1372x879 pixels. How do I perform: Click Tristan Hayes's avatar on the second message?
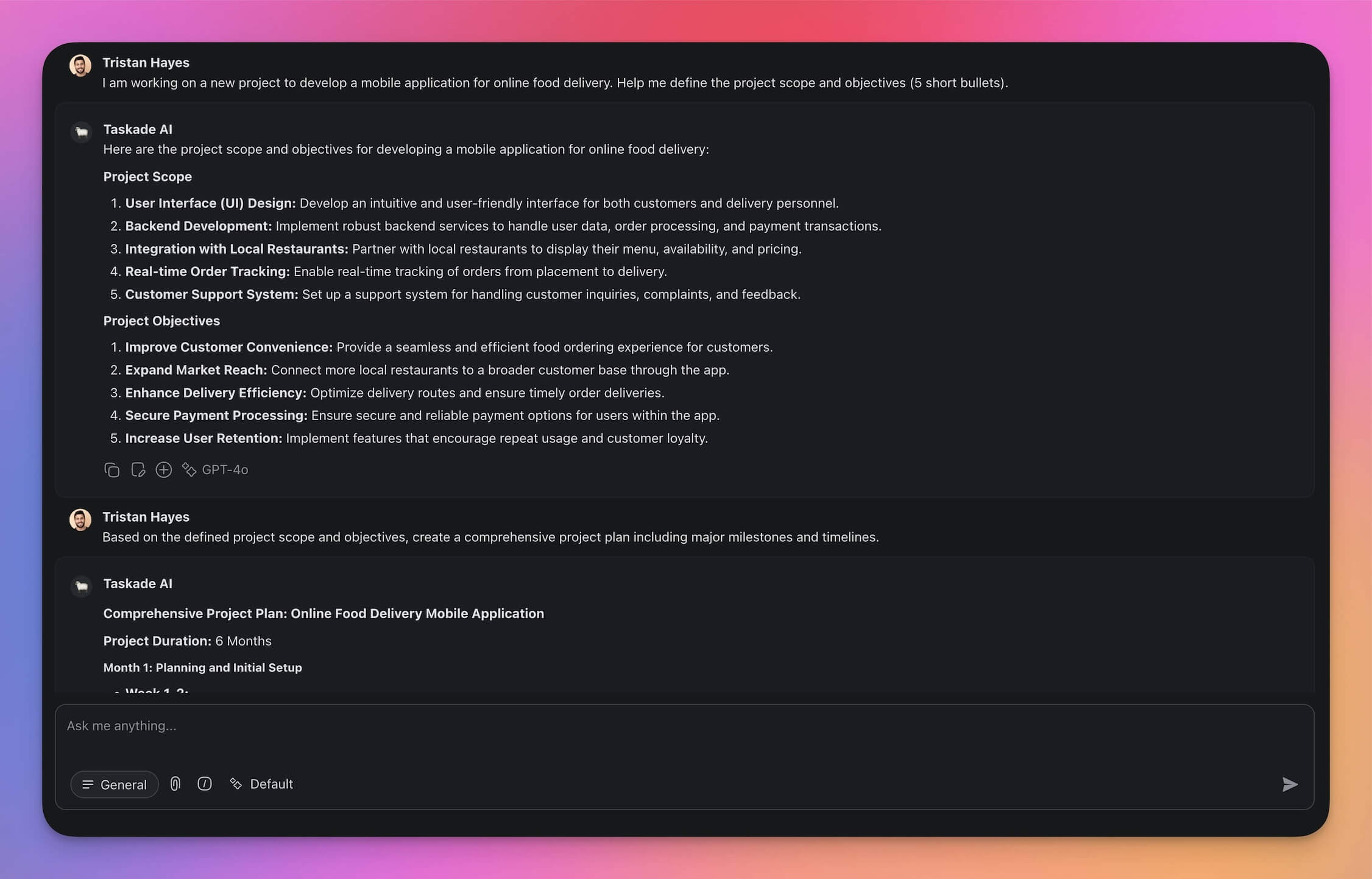[80, 520]
